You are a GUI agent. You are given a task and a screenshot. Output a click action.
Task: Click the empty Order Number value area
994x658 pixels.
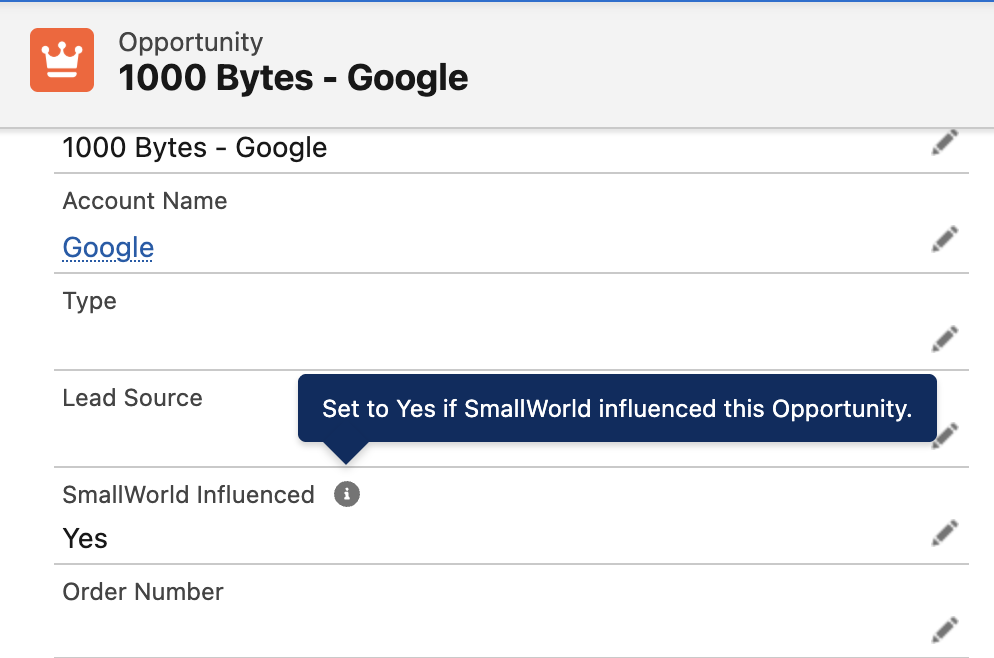click(400, 630)
